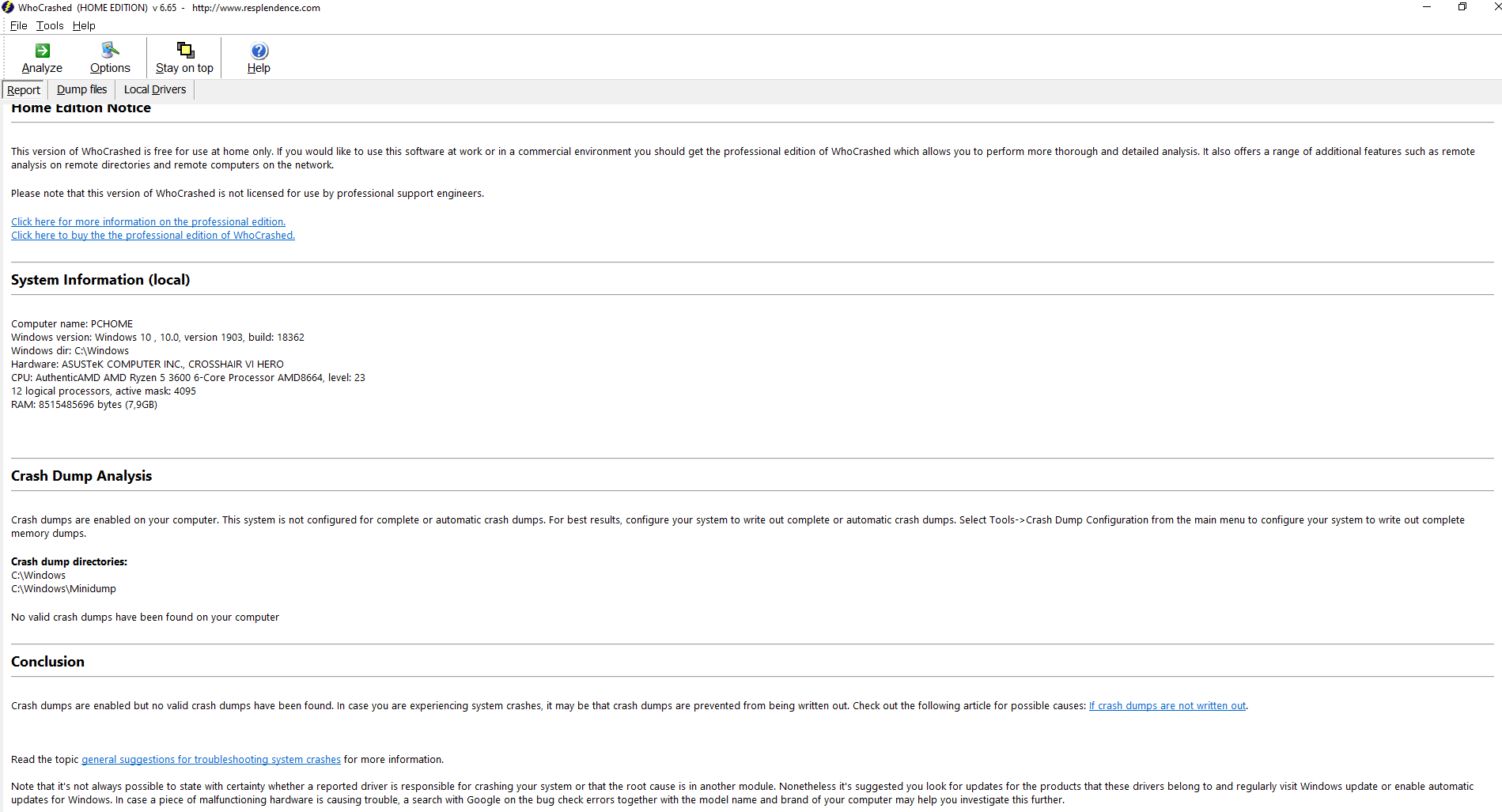1502x812 pixels.
Task: Click the WhoCrashed app icon in title bar
Action: tap(8, 8)
